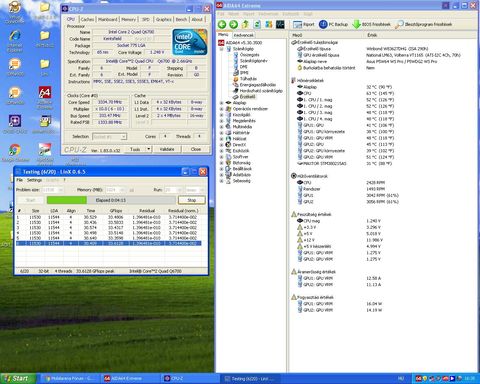Screen dimensions: 480x384
Task: Click the '+12 V' voltage row in AIDA64
Action: click(340, 240)
